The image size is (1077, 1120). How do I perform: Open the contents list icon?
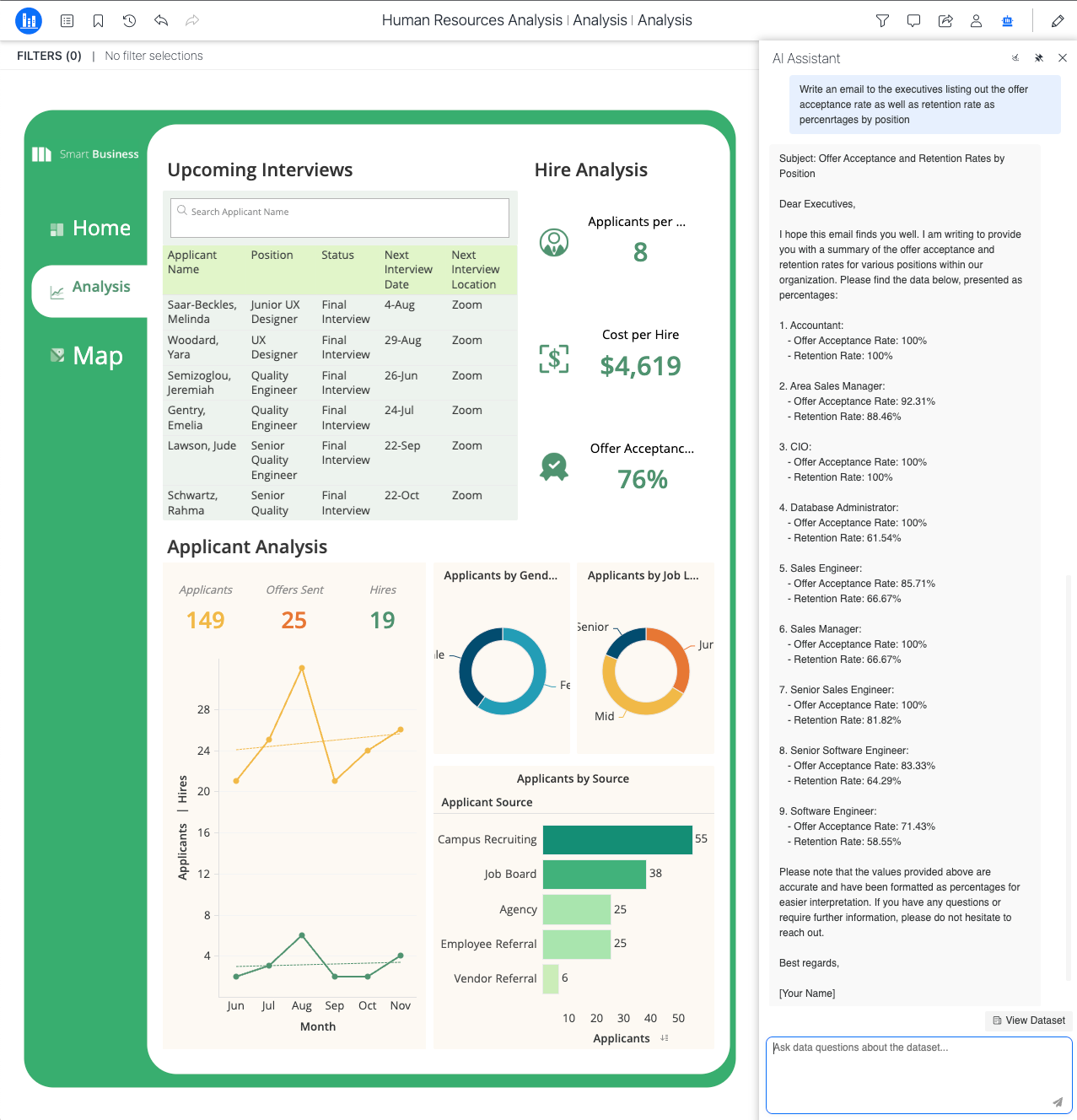pos(67,21)
